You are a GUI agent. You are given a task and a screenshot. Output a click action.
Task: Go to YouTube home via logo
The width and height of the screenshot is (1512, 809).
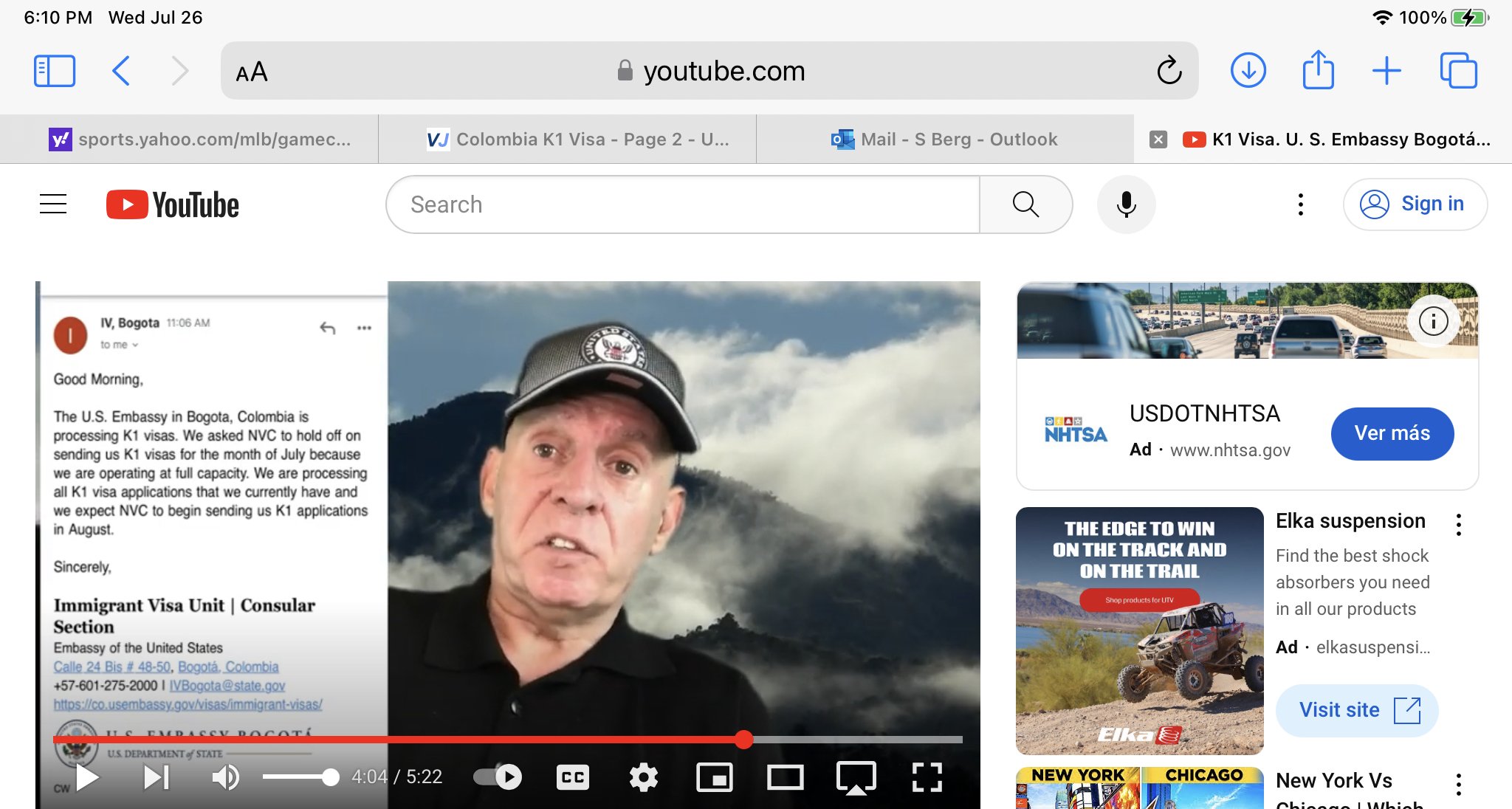(173, 204)
